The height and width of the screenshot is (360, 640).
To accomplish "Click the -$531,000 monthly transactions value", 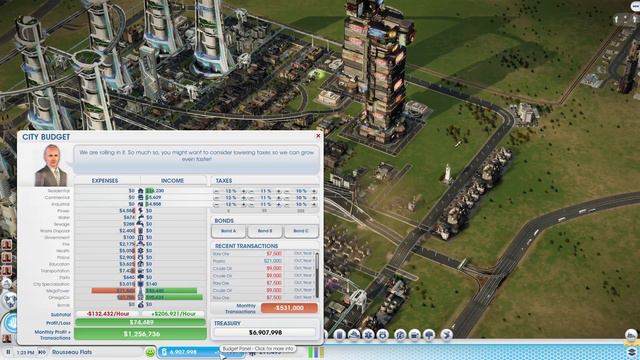I will (x=289, y=308).
